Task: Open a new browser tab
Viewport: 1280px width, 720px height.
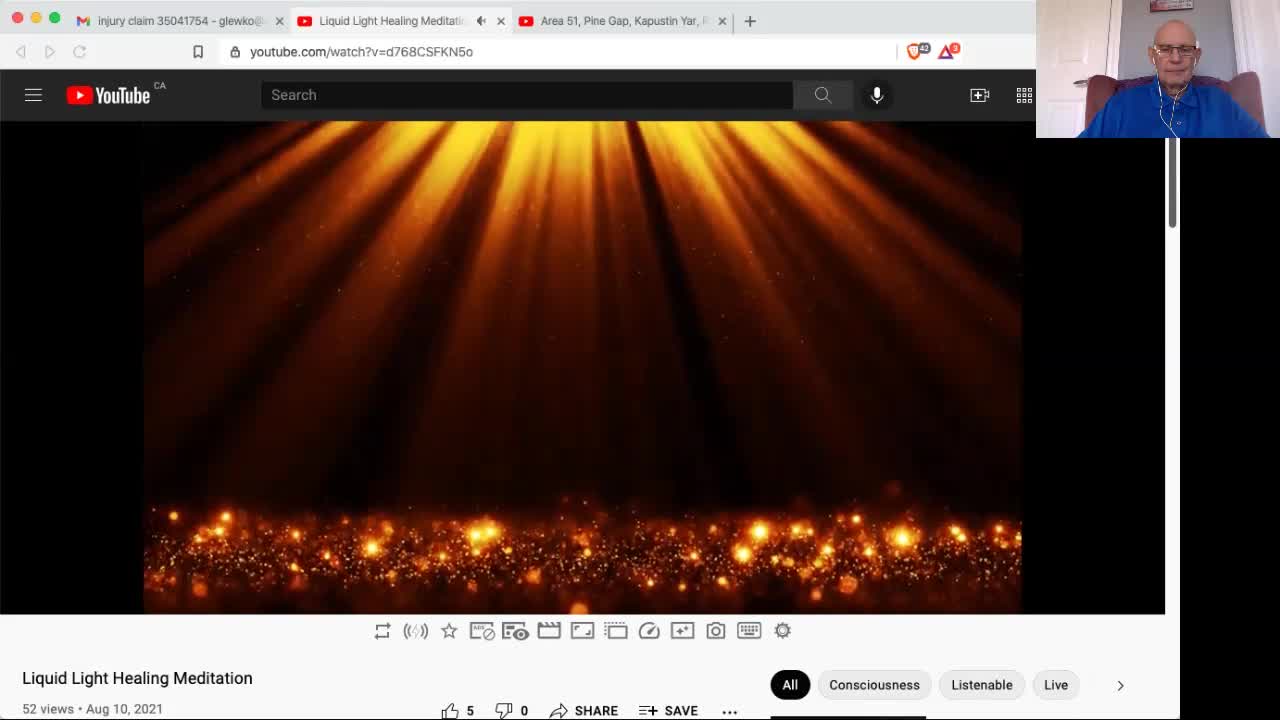Action: 750,21
